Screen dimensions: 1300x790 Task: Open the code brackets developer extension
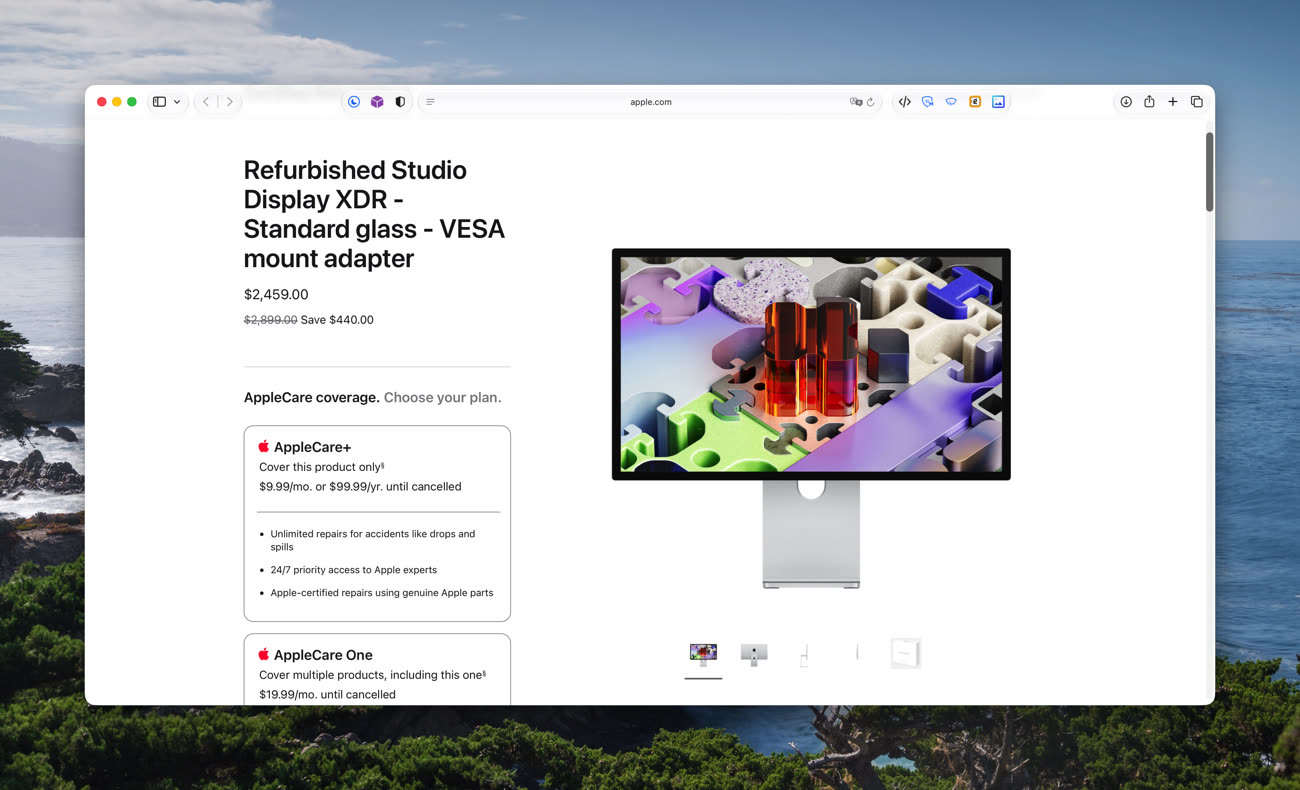click(904, 102)
